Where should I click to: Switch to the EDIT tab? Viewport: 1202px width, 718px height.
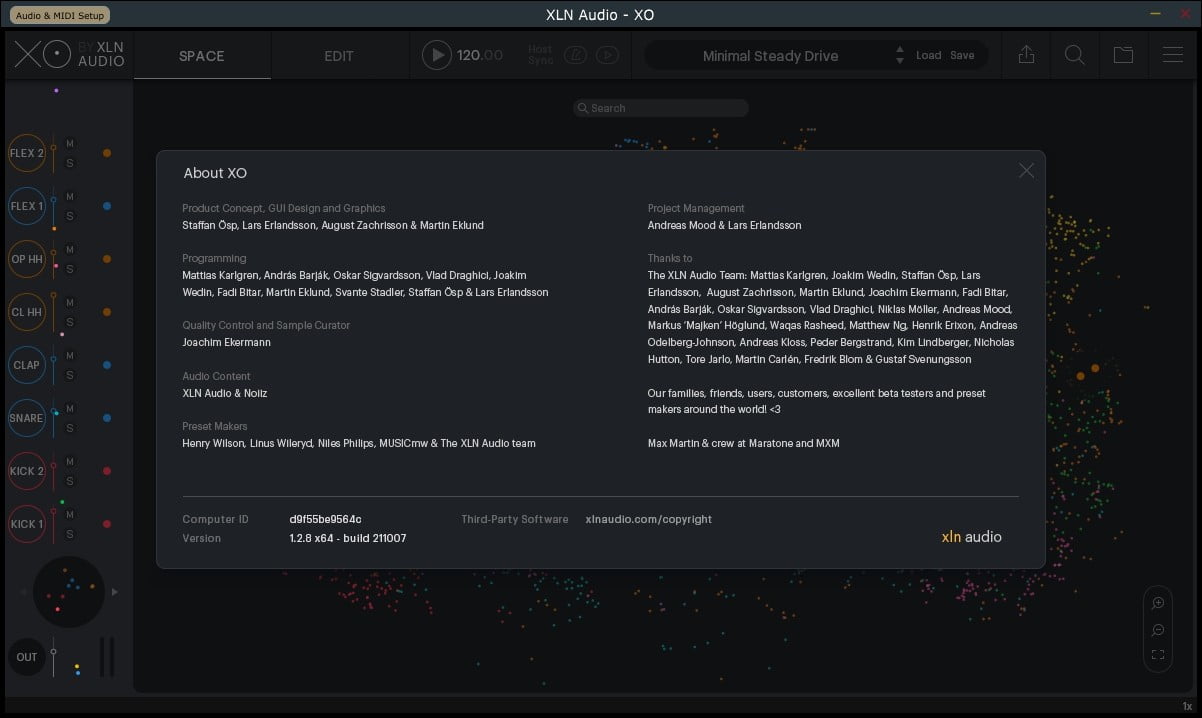(x=339, y=56)
